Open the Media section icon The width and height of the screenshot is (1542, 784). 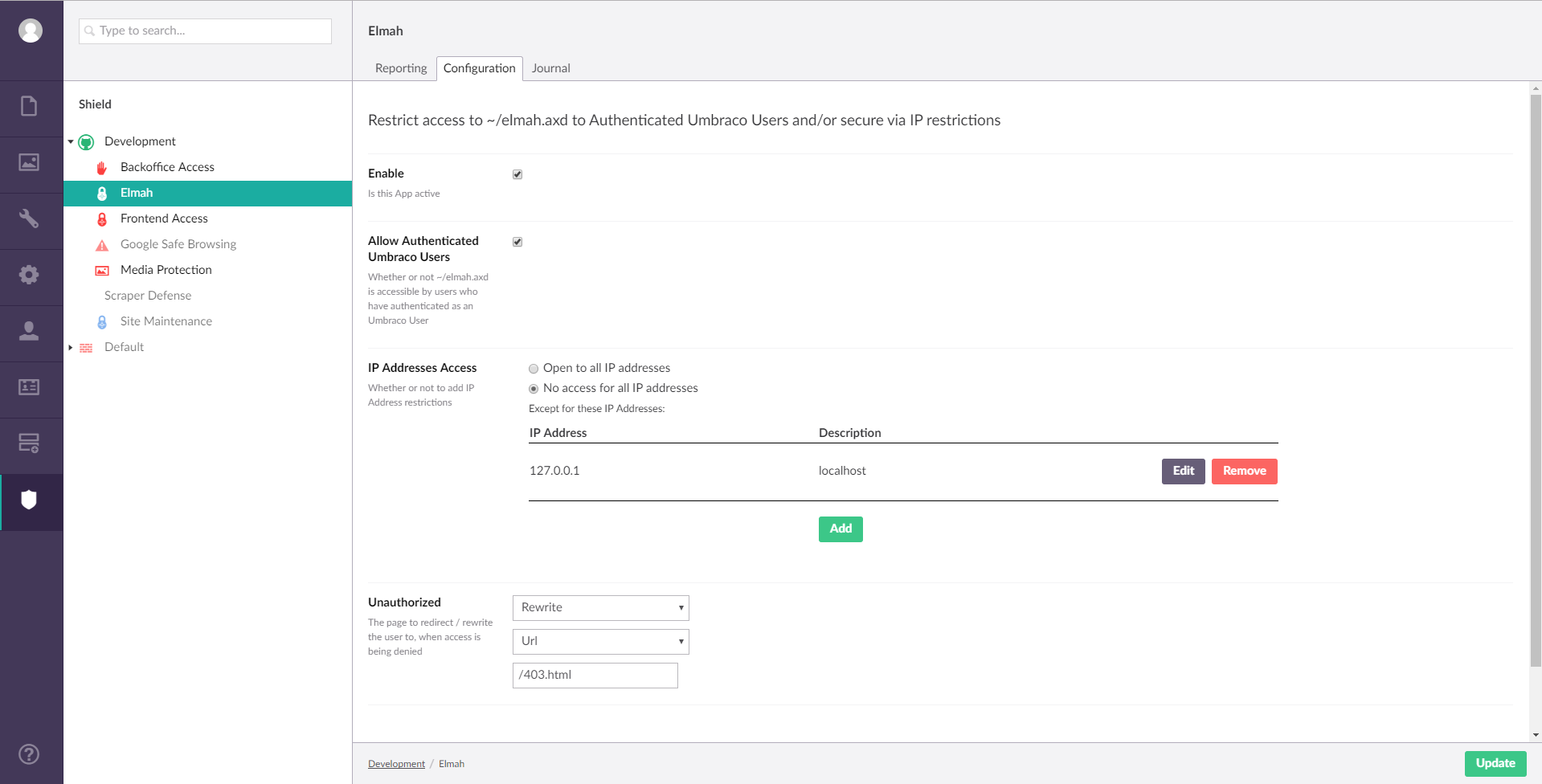coord(29,162)
